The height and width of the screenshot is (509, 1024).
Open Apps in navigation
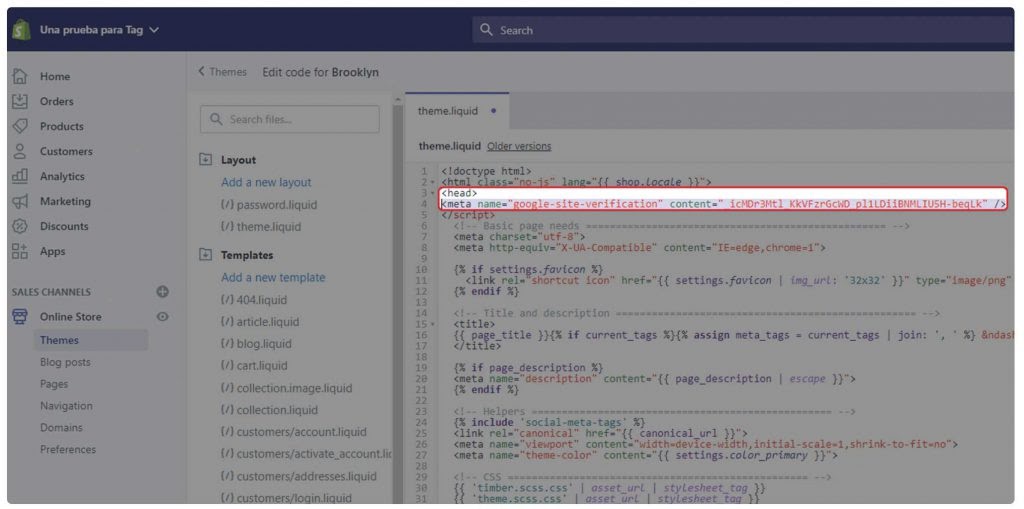coord(53,251)
